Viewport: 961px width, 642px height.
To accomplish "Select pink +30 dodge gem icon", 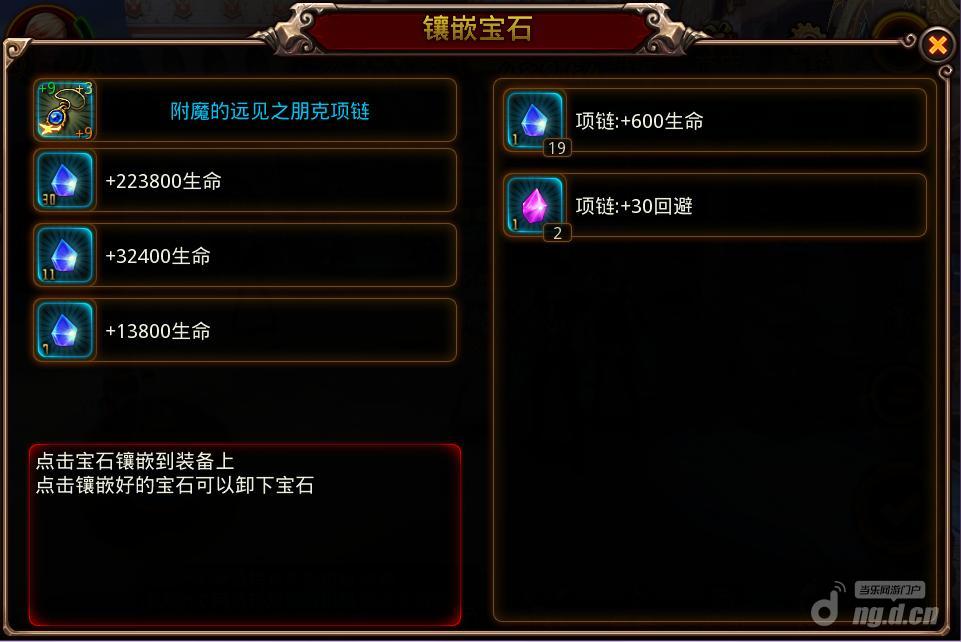I will click(534, 206).
